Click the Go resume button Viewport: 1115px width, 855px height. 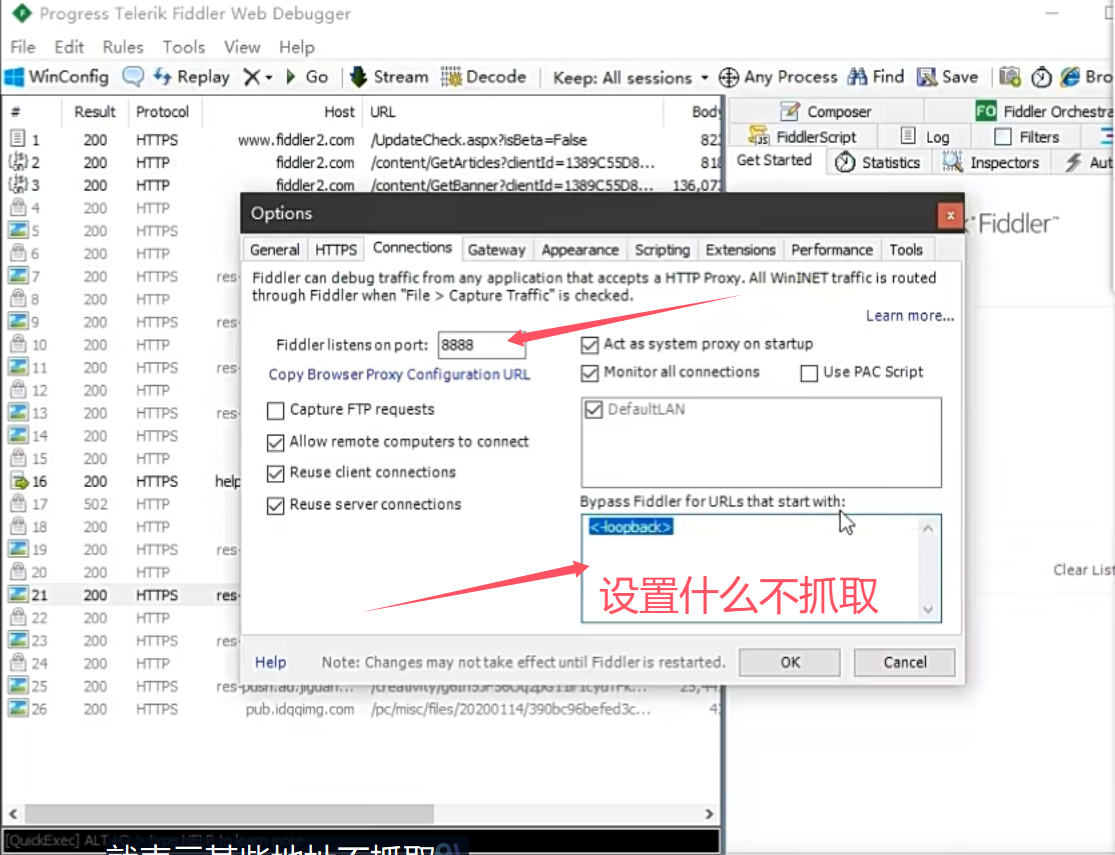[307, 77]
